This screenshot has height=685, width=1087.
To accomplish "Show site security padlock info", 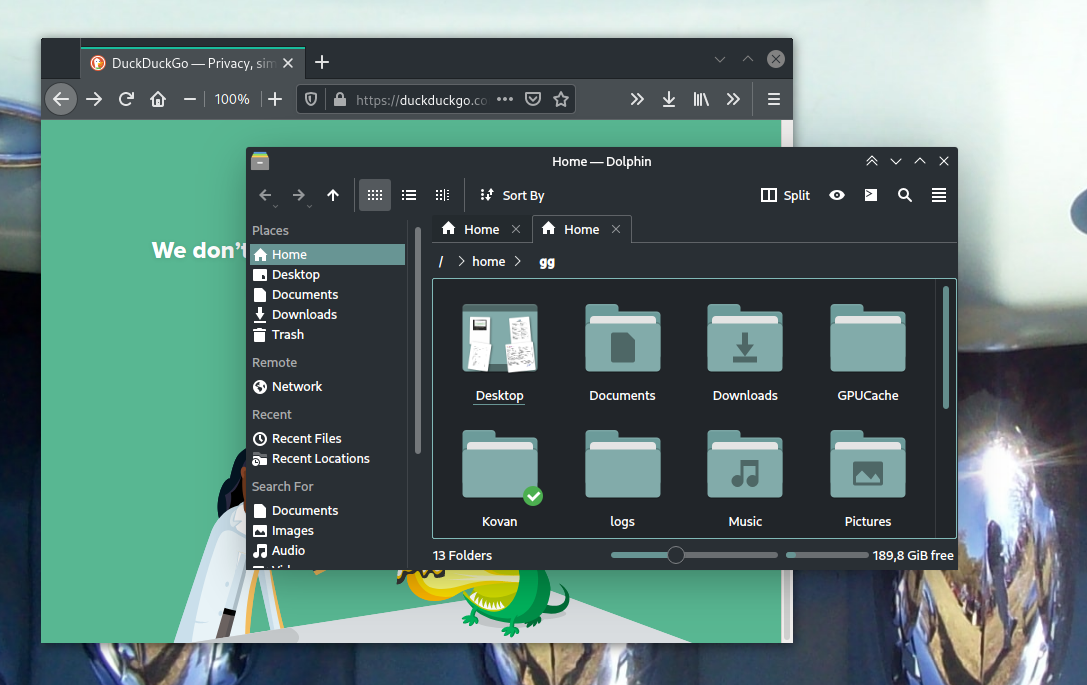I will (x=340, y=99).
